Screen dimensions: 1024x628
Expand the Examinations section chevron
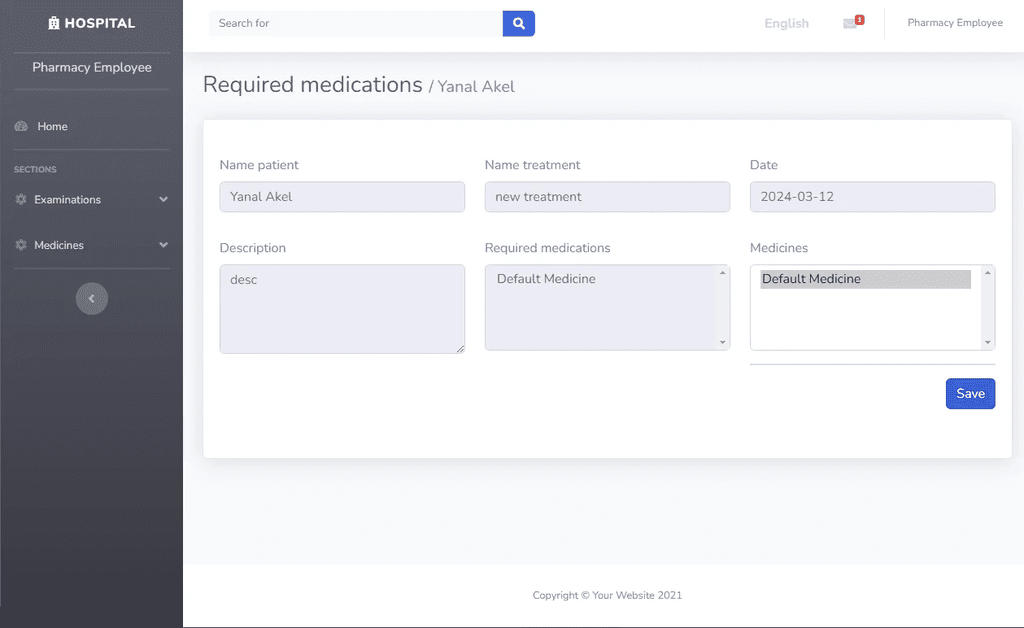163,199
